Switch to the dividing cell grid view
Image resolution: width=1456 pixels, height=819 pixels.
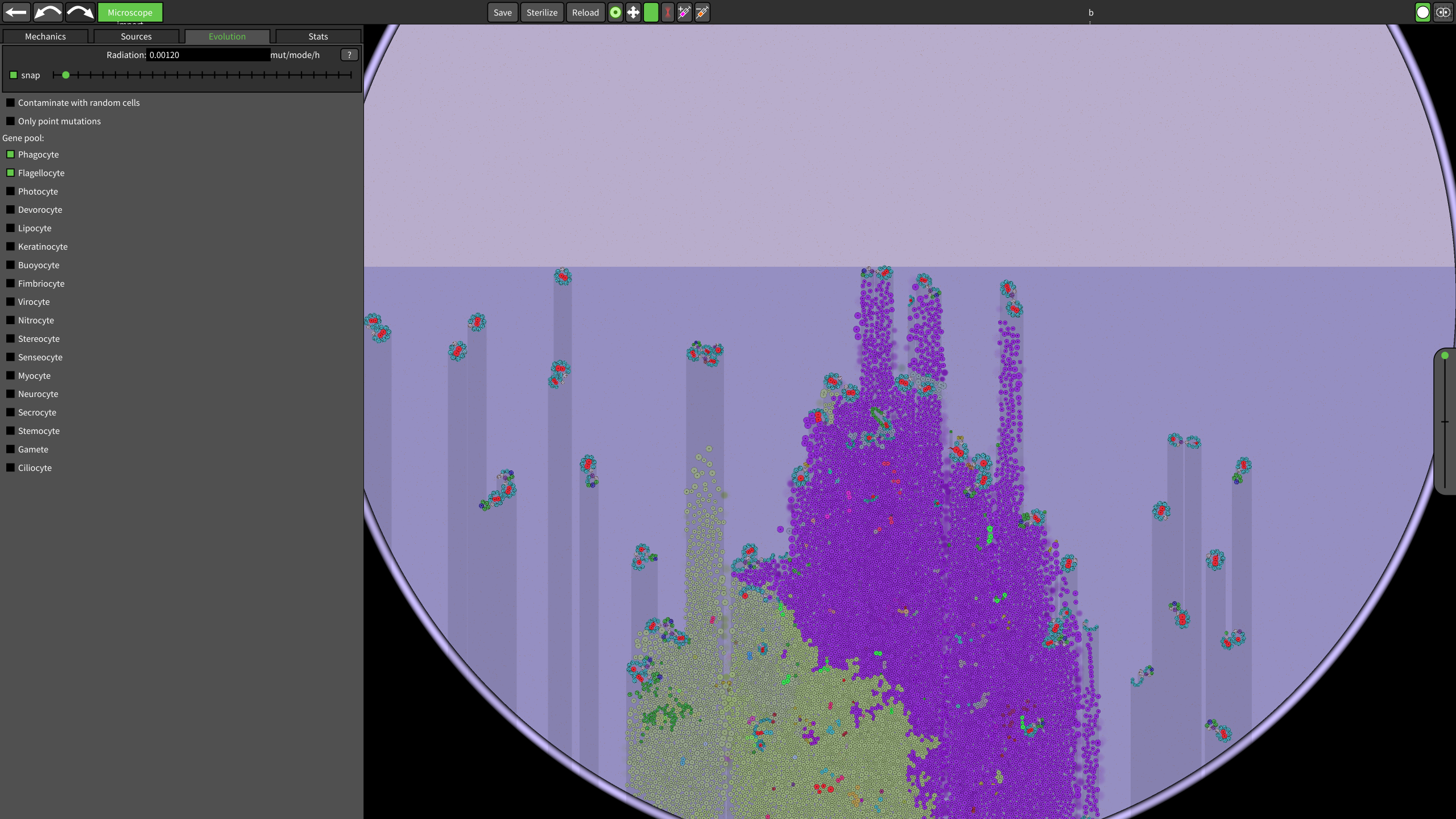point(1443,12)
